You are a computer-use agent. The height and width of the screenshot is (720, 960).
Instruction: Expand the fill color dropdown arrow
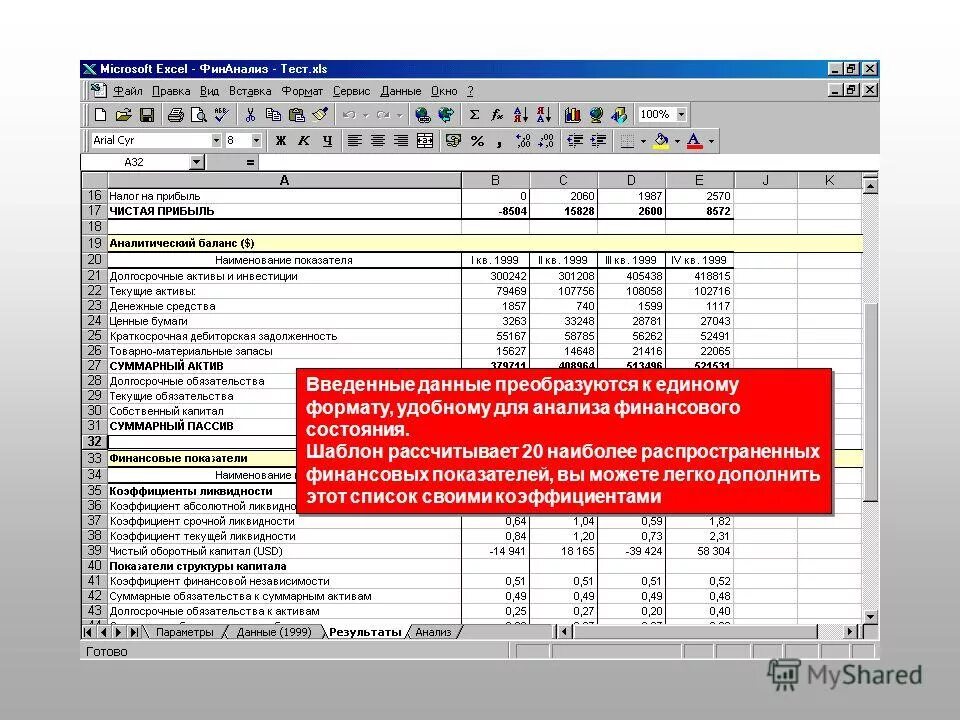pos(677,141)
